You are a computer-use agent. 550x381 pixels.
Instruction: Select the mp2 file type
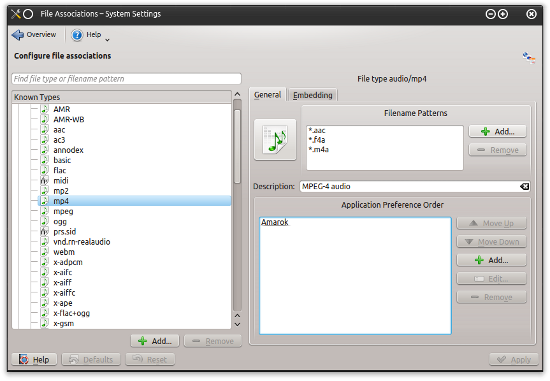pyautogui.click(x=61, y=191)
